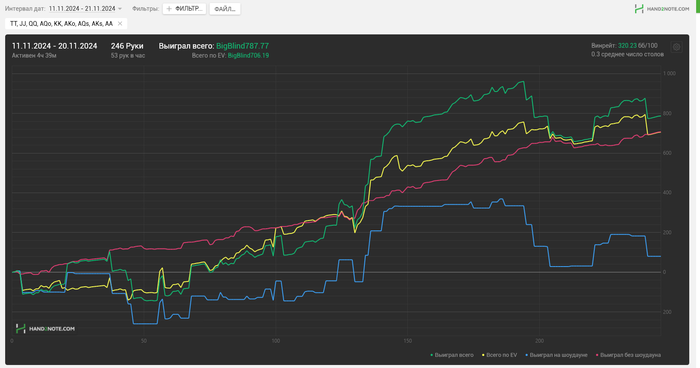Click the Активен 4ч 39м label
The width and height of the screenshot is (700, 368).
coord(34,56)
